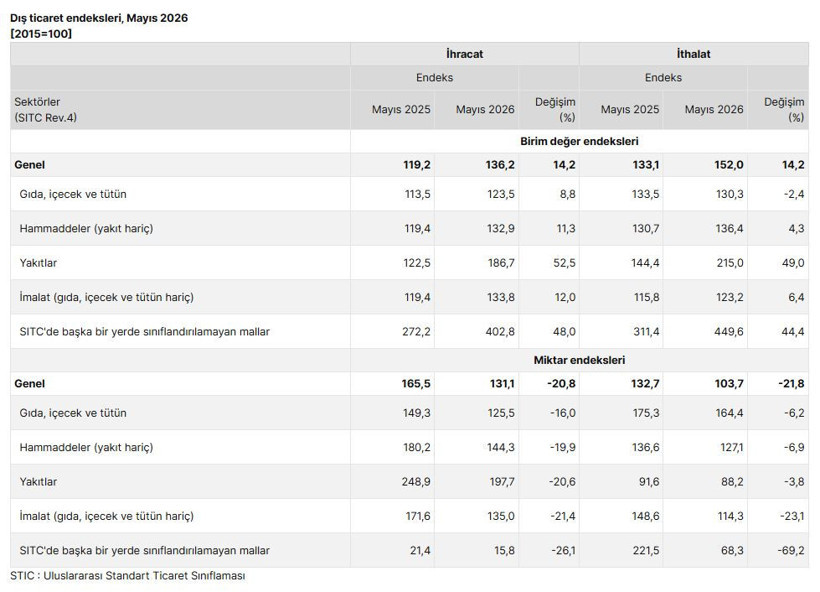Select Gıda, içecek ve tütün quantity row label
The image size is (820, 592).
coord(73,413)
